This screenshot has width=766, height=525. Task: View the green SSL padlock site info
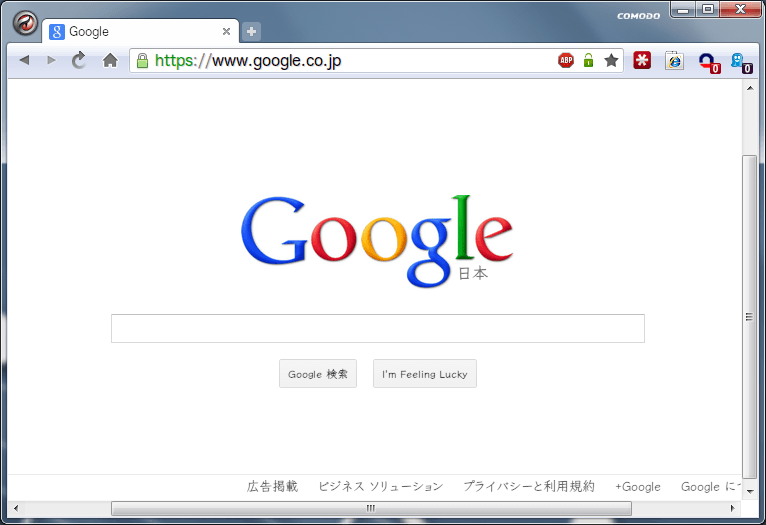142,61
